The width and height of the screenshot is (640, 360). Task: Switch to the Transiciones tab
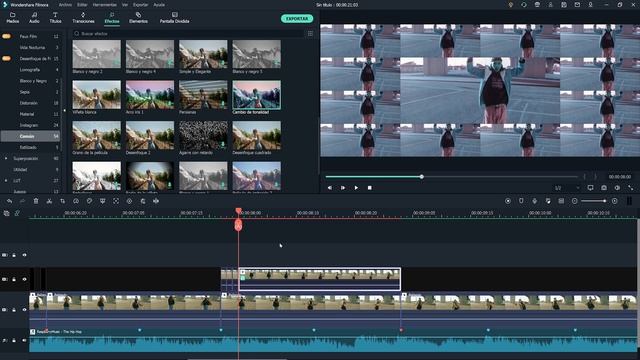83,18
